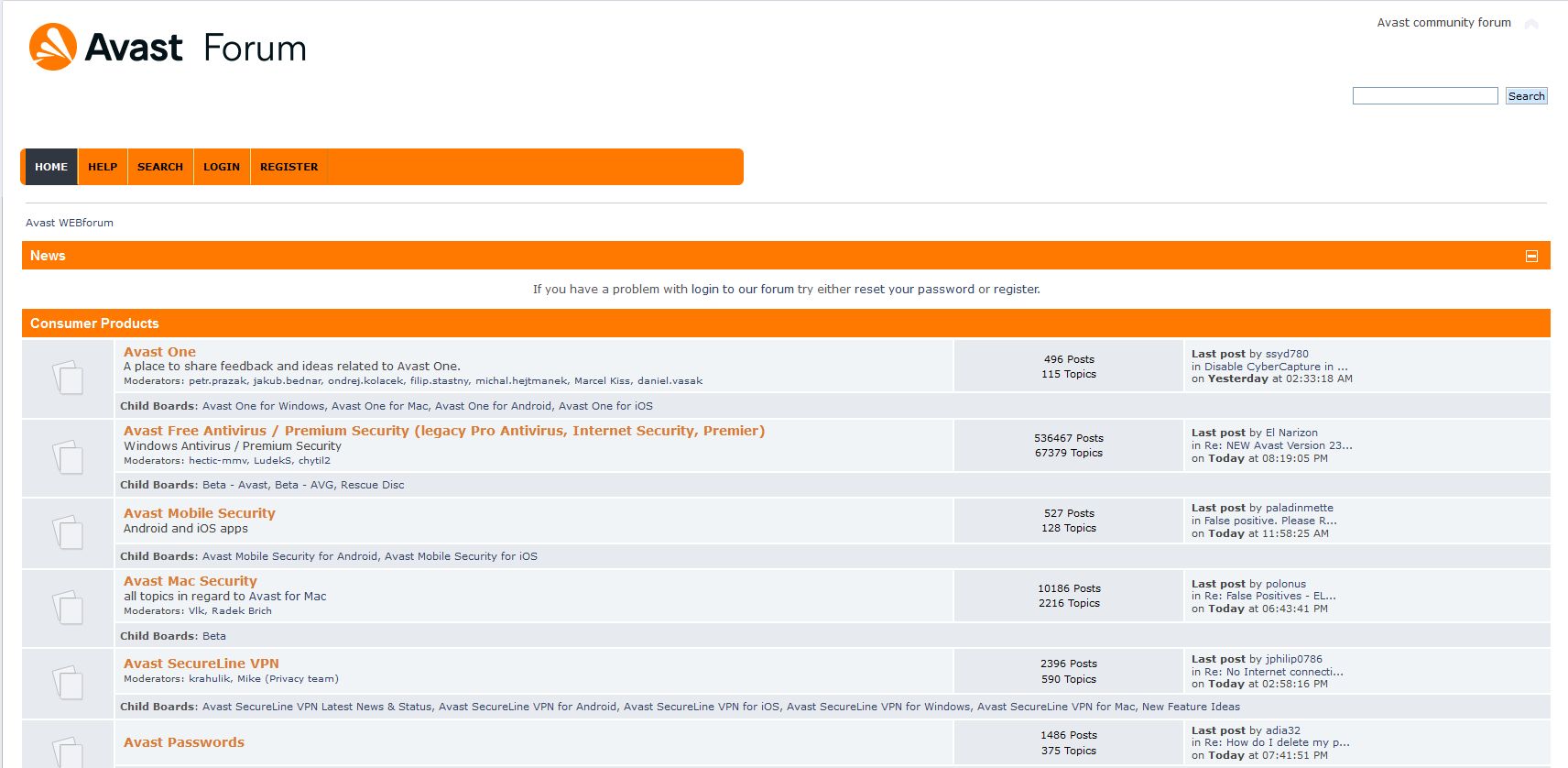View moderator jakub.bednar's profile
This screenshot has width=1568, height=768.
click(288, 381)
